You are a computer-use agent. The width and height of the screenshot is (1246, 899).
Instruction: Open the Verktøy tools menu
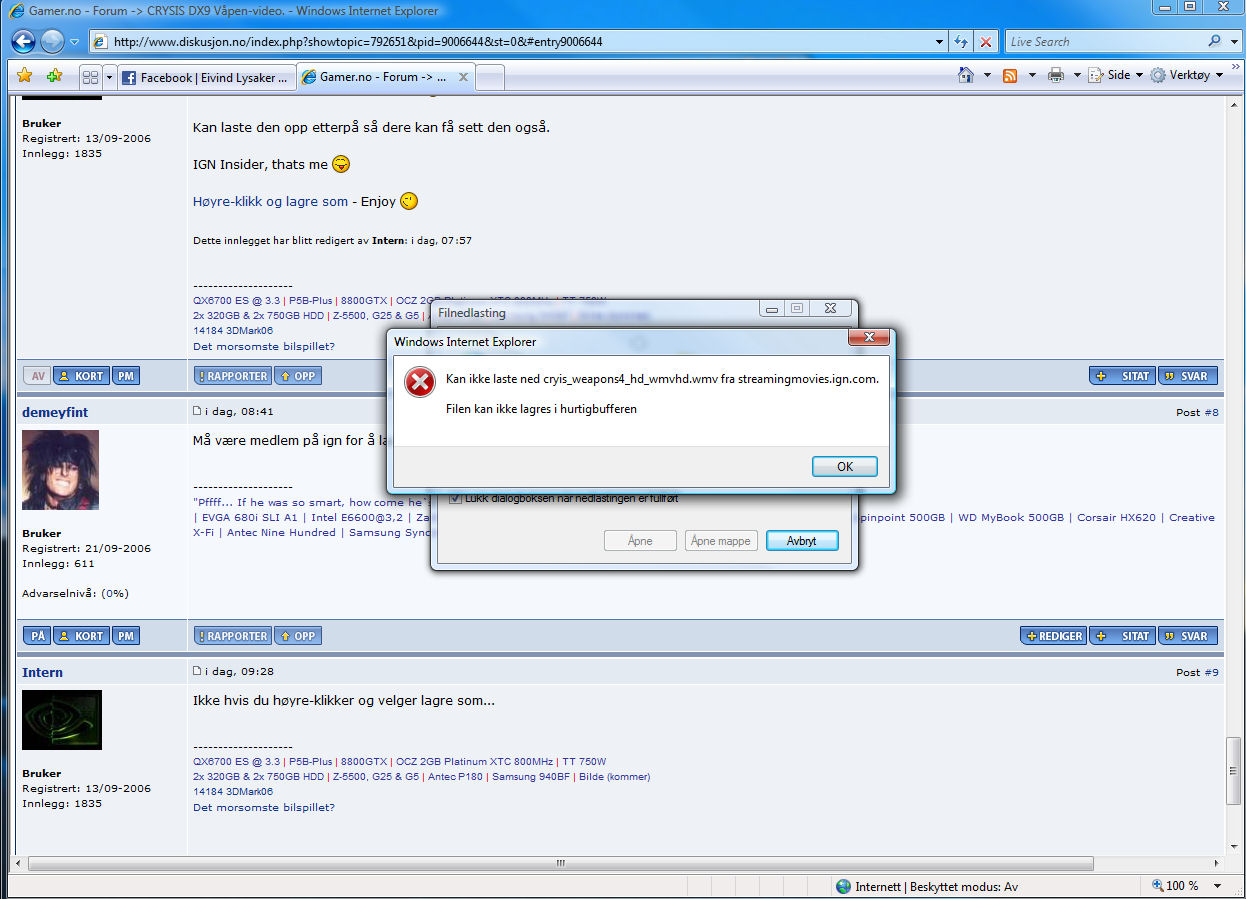click(1187, 75)
